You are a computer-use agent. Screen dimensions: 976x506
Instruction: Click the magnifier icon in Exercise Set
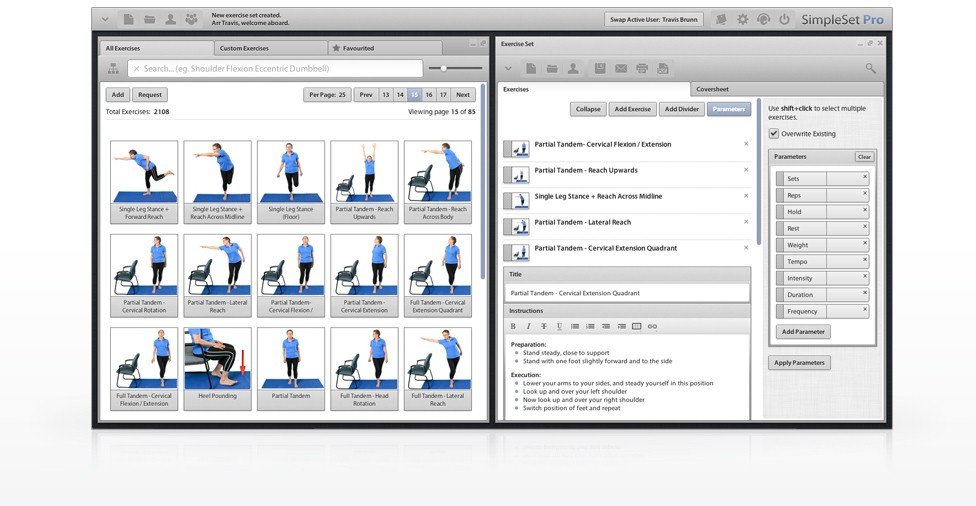point(870,68)
